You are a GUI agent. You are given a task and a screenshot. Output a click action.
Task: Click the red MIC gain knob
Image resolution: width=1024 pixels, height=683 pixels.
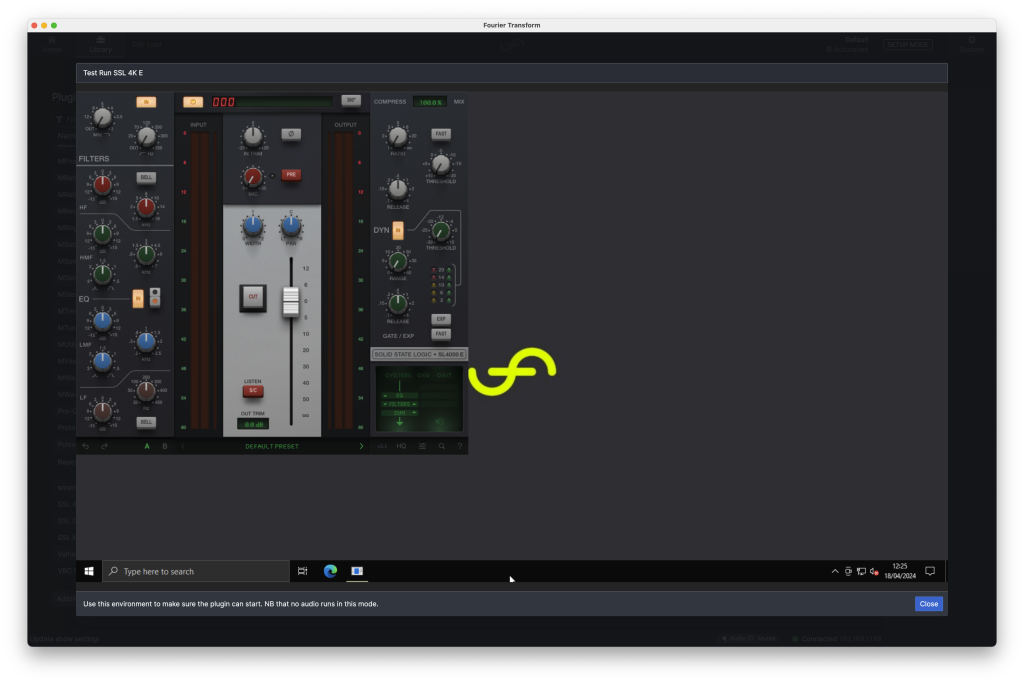[253, 176]
